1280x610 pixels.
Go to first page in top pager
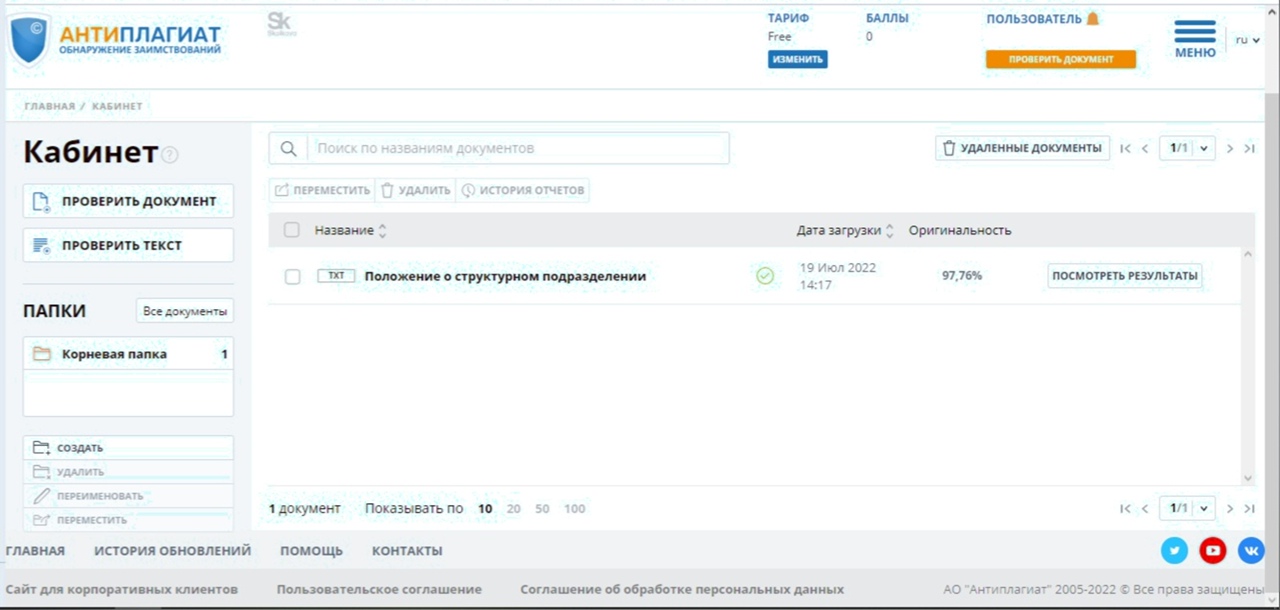coord(1125,148)
